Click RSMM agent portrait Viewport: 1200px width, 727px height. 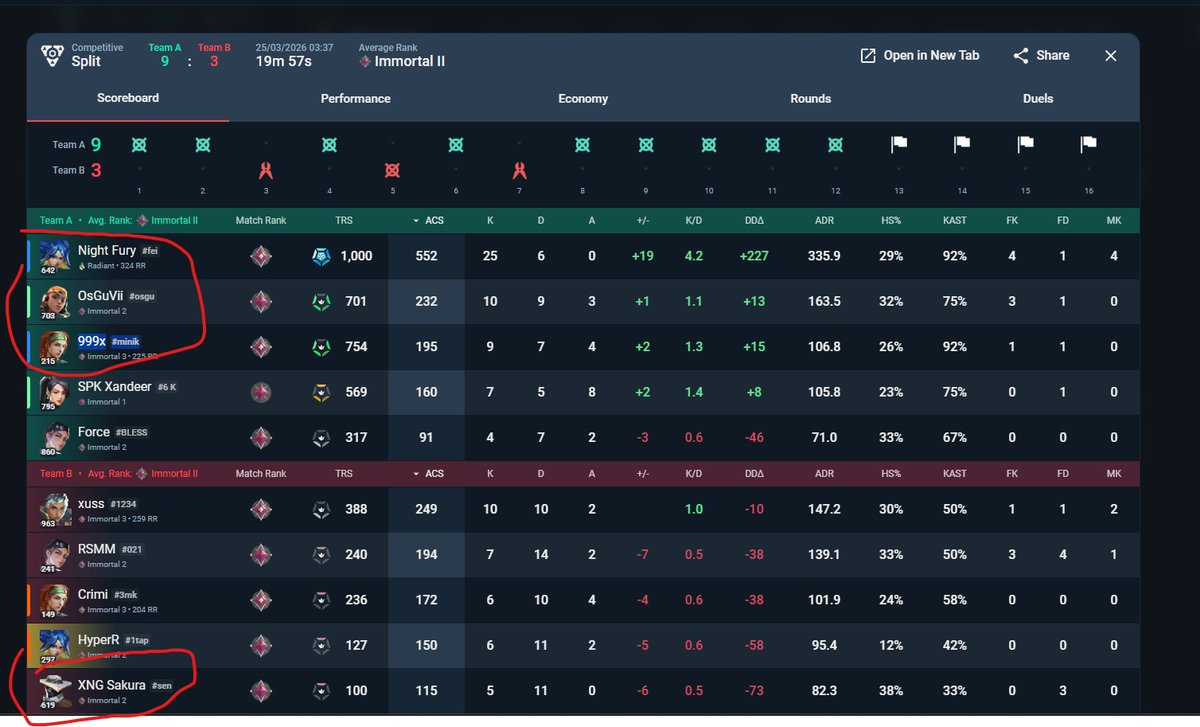click(x=53, y=555)
